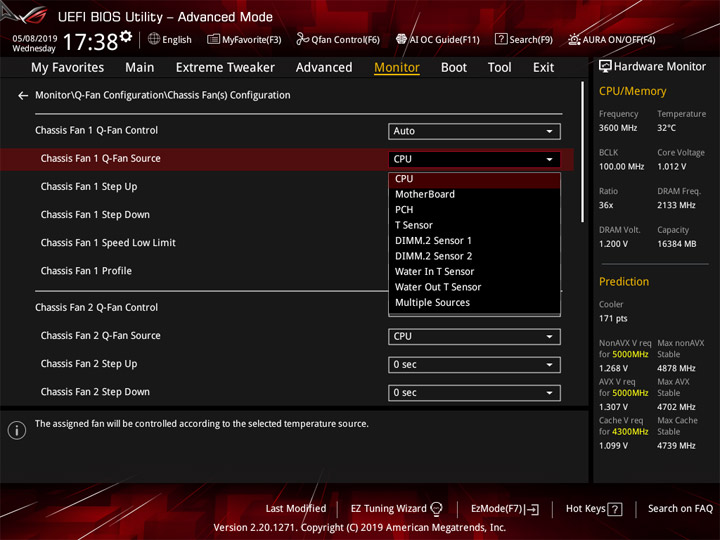Click the Hot Keys question mark icon
Viewport: 720px width, 540px height.
[614, 509]
